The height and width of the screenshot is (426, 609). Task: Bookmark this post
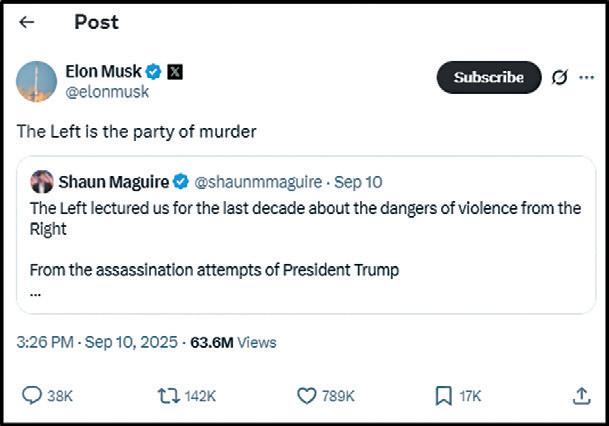tap(444, 396)
